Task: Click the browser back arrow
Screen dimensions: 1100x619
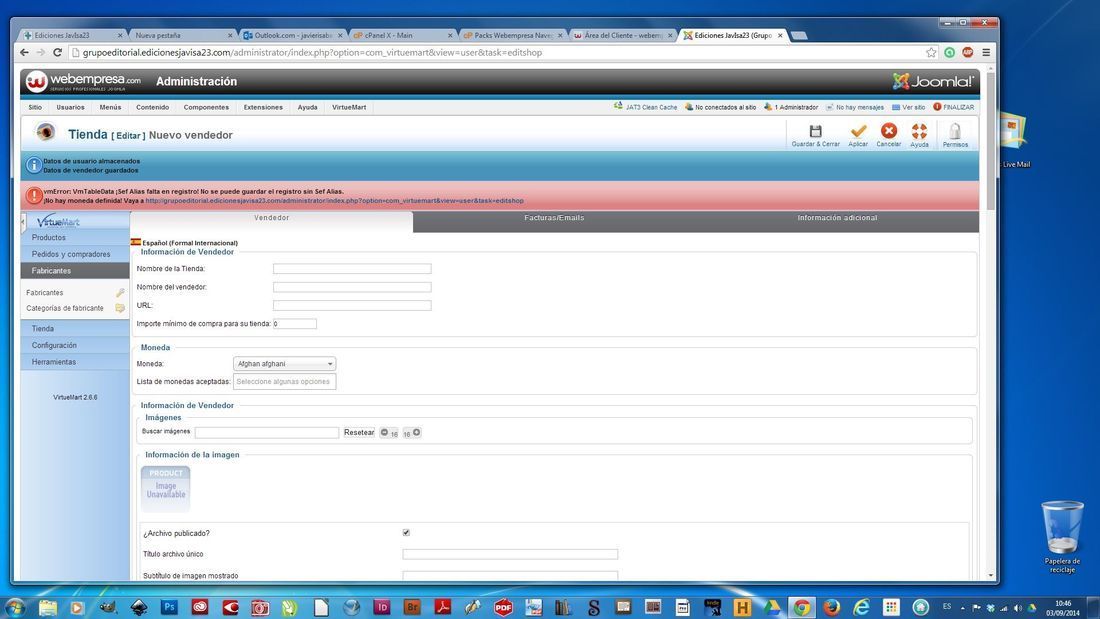Action: coord(25,53)
